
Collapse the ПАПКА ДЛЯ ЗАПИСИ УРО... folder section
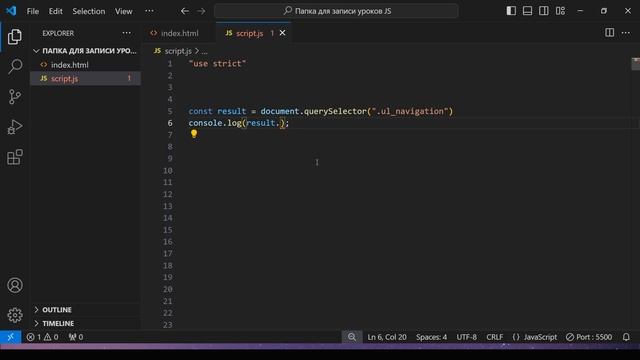85,51
